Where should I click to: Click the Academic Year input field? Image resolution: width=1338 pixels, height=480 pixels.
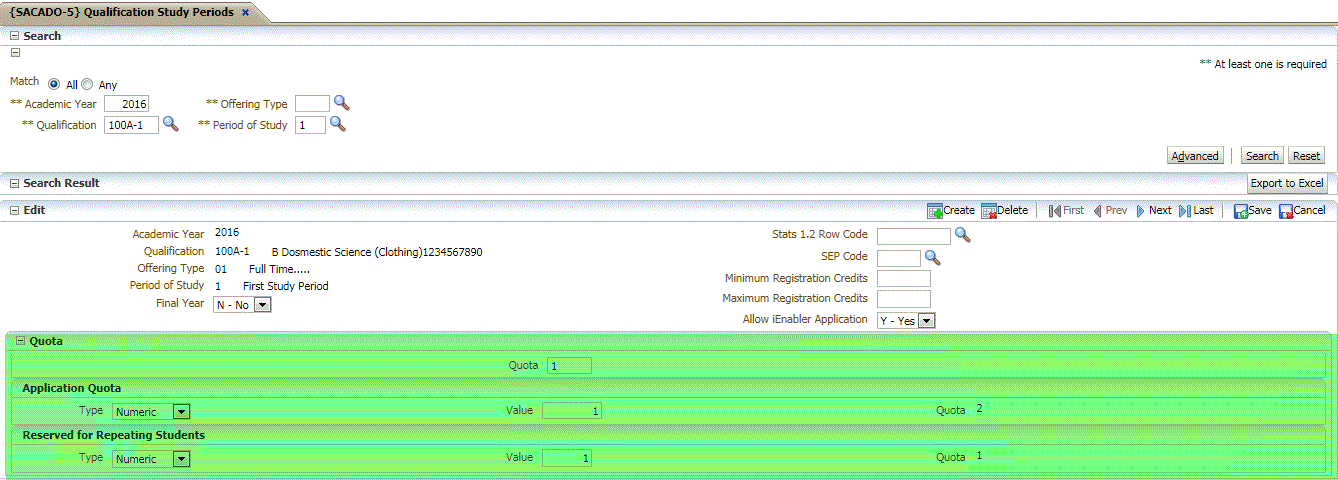click(x=126, y=104)
